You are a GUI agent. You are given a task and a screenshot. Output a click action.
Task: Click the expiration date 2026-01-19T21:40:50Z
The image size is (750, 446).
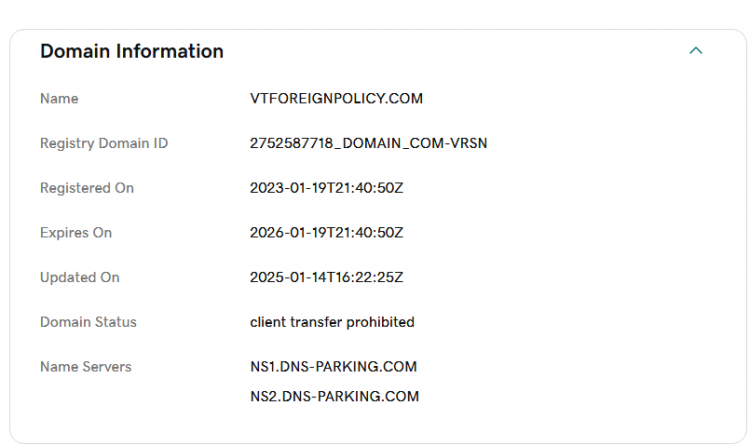326,233
